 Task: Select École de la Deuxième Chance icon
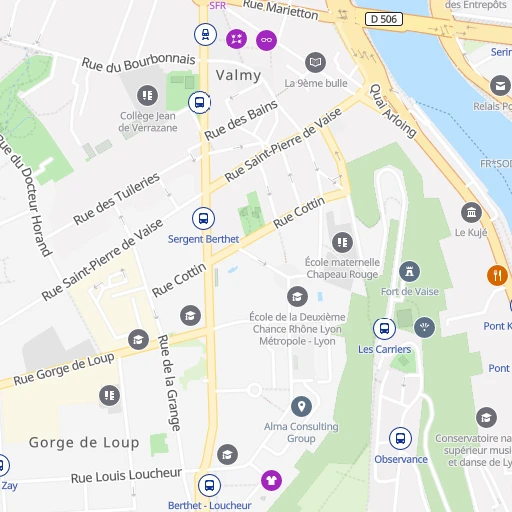pos(297,296)
